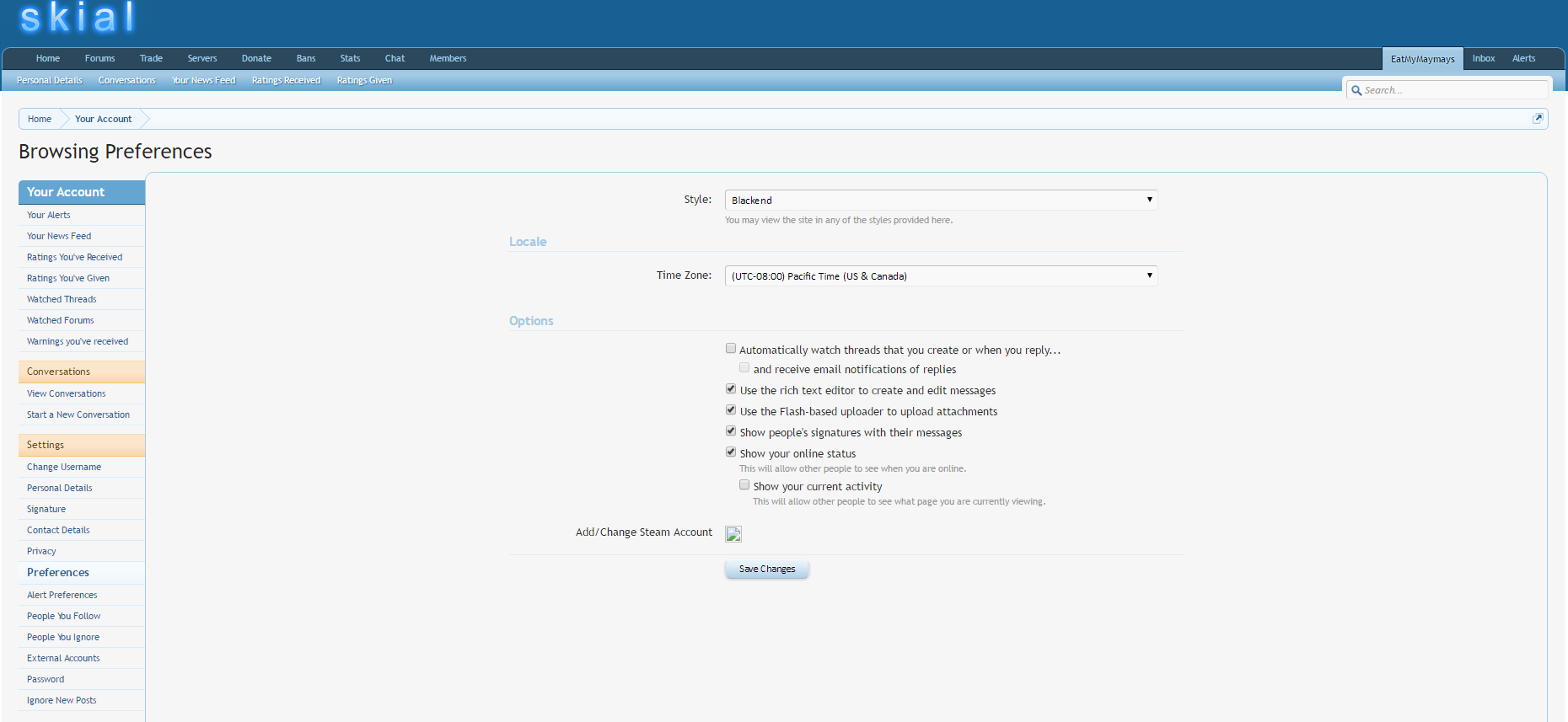Open Your News Feed in sub-navigation bar
The width and height of the screenshot is (1568, 722).
(x=204, y=80)
